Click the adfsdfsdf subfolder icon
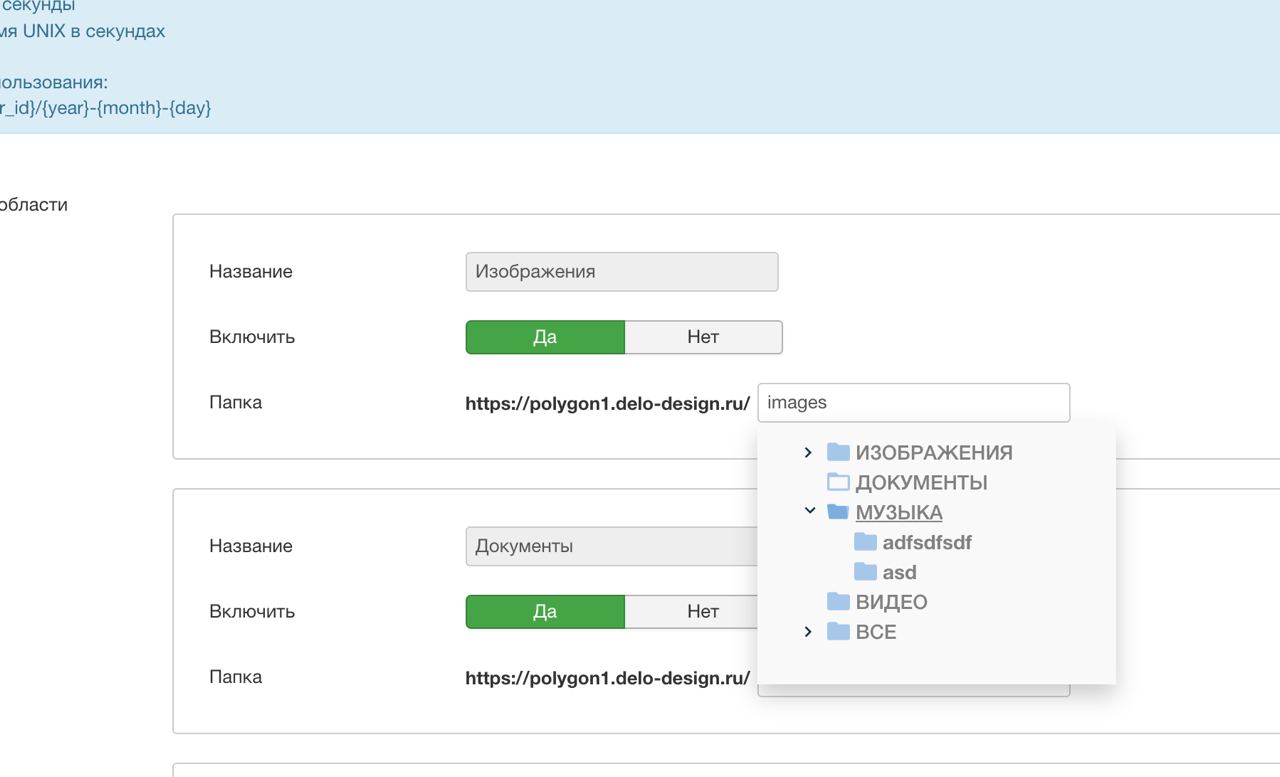The width and height of the screenshot is (1280, 777). coord(865,542)
